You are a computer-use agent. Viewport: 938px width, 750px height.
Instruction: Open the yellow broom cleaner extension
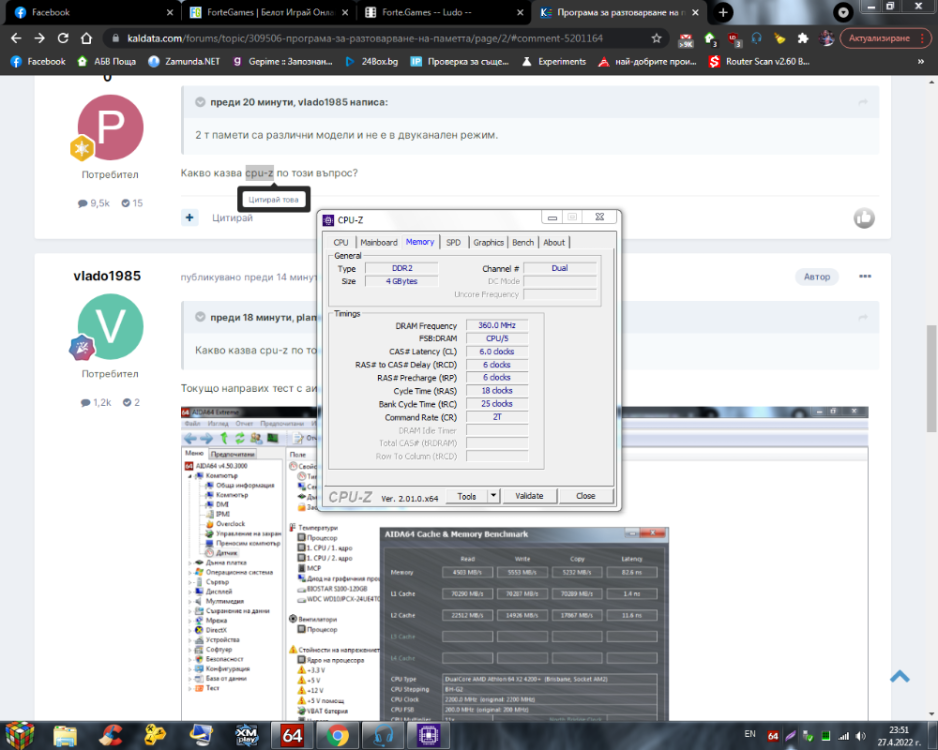point(779,38)
